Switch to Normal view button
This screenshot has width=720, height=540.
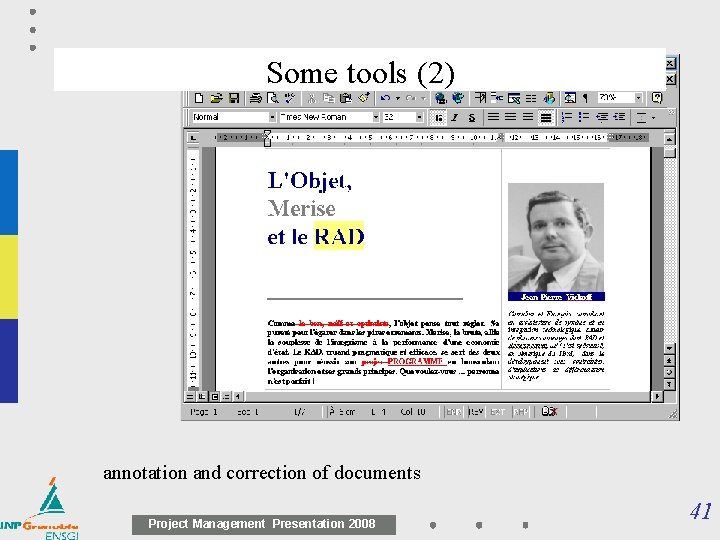click(x=190, y=396)
